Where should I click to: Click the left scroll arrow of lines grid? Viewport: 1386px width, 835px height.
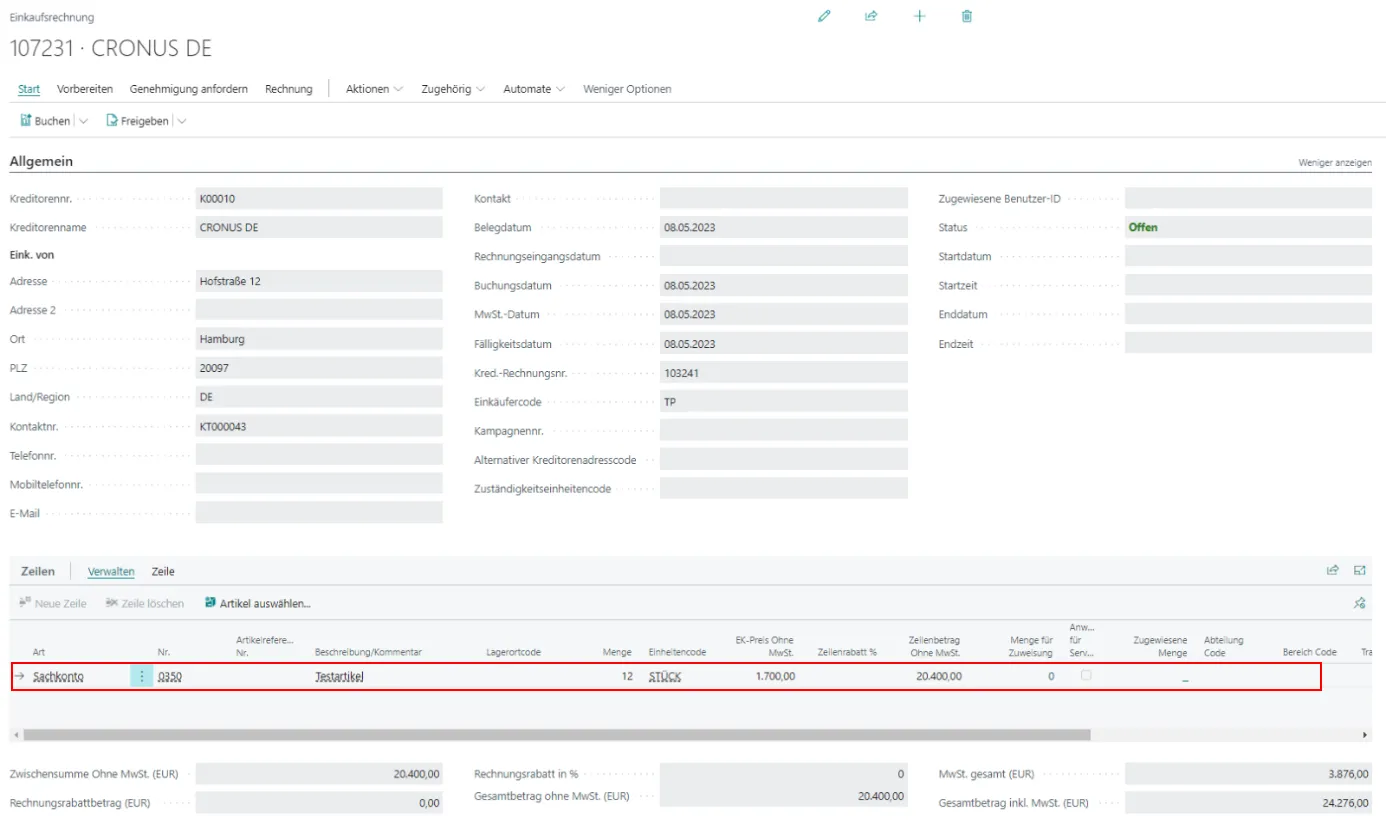point(14,735)
